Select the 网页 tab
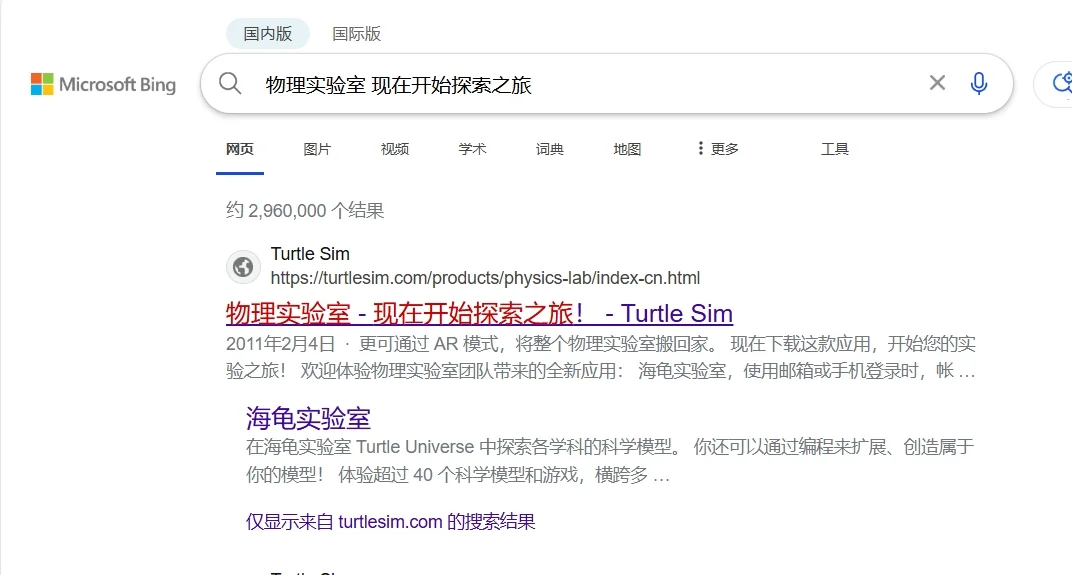The image size is (1072, 575). (240, 149)
